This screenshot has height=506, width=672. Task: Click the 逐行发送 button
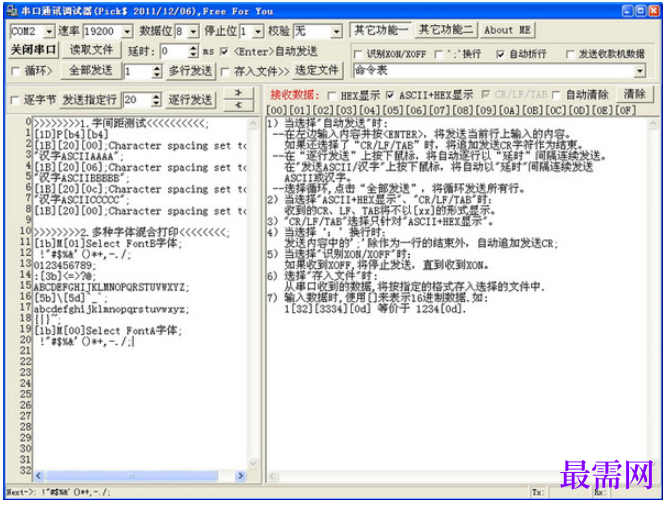[x=190, y=100]
